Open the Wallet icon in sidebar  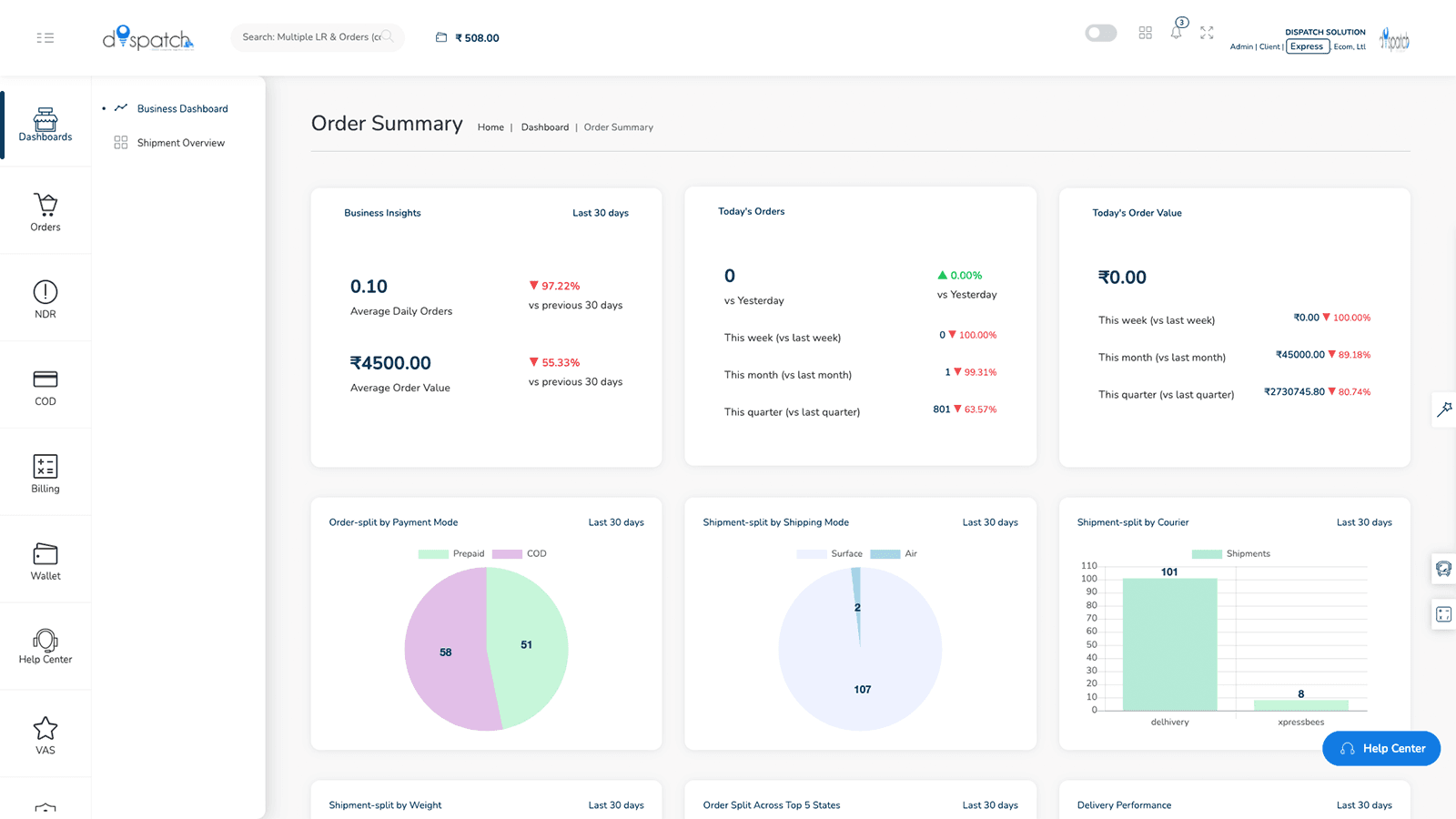(x=45, y=553)
